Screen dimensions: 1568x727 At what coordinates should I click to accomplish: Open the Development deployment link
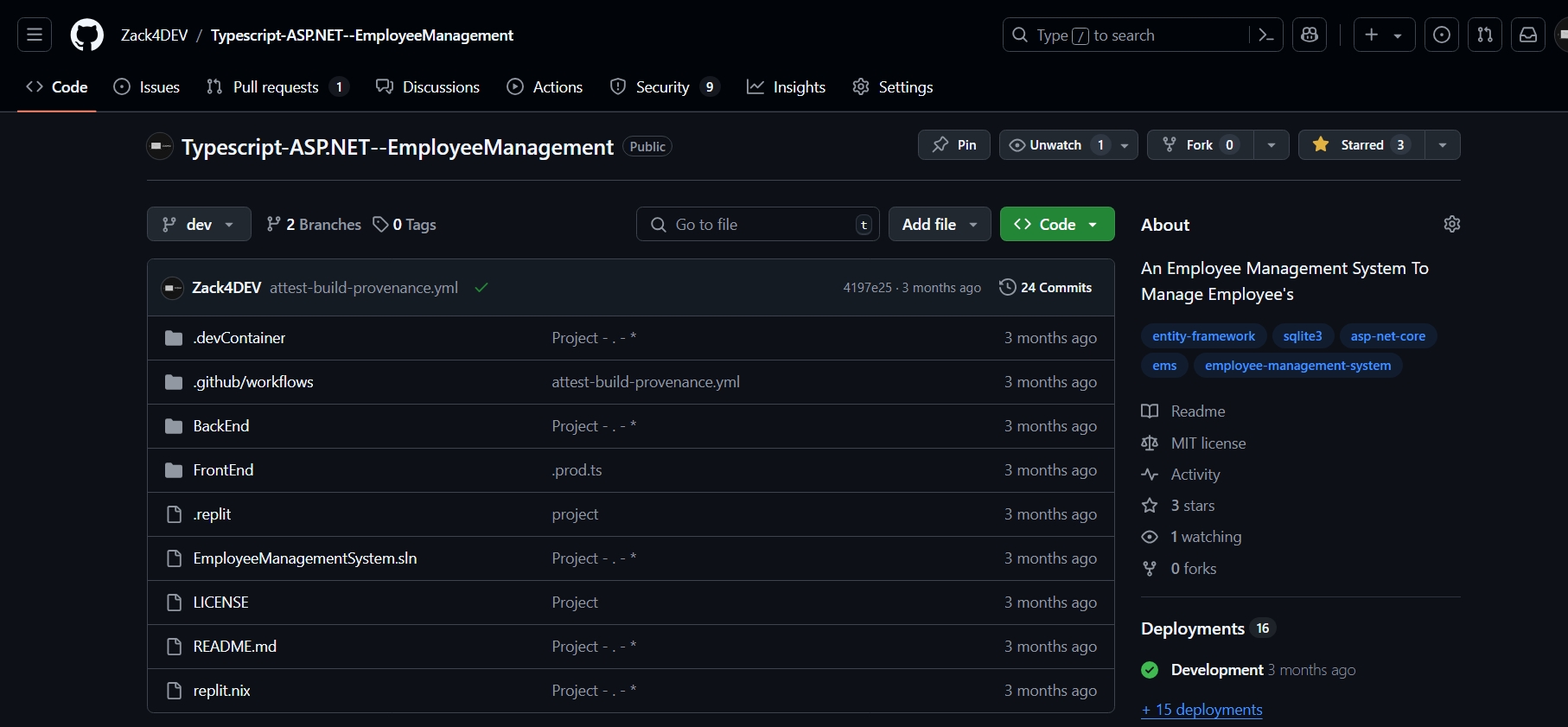[1217, 670]
